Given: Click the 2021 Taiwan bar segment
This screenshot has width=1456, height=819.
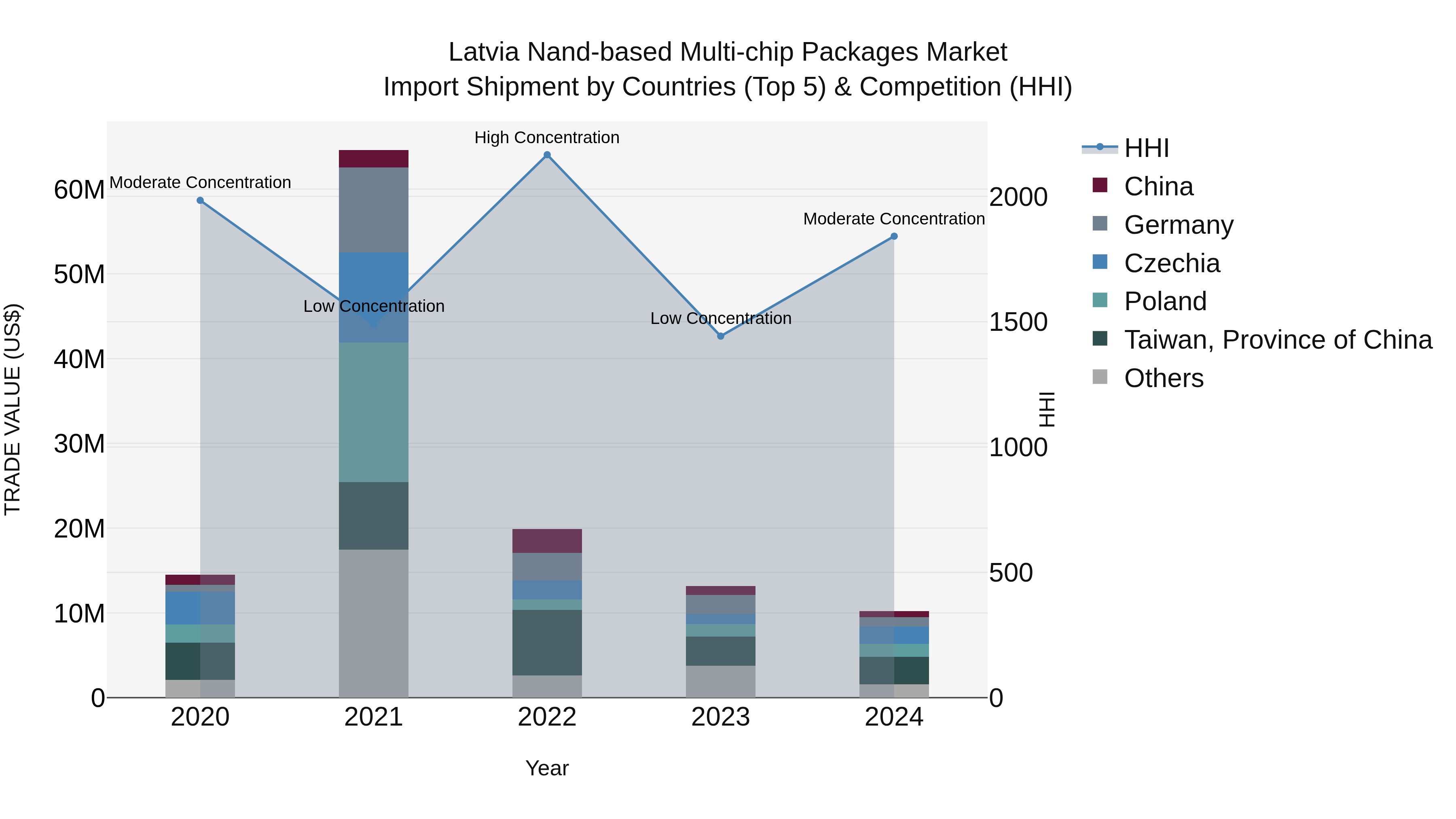Looking at the screenshot, I should (x=374, y=516).
